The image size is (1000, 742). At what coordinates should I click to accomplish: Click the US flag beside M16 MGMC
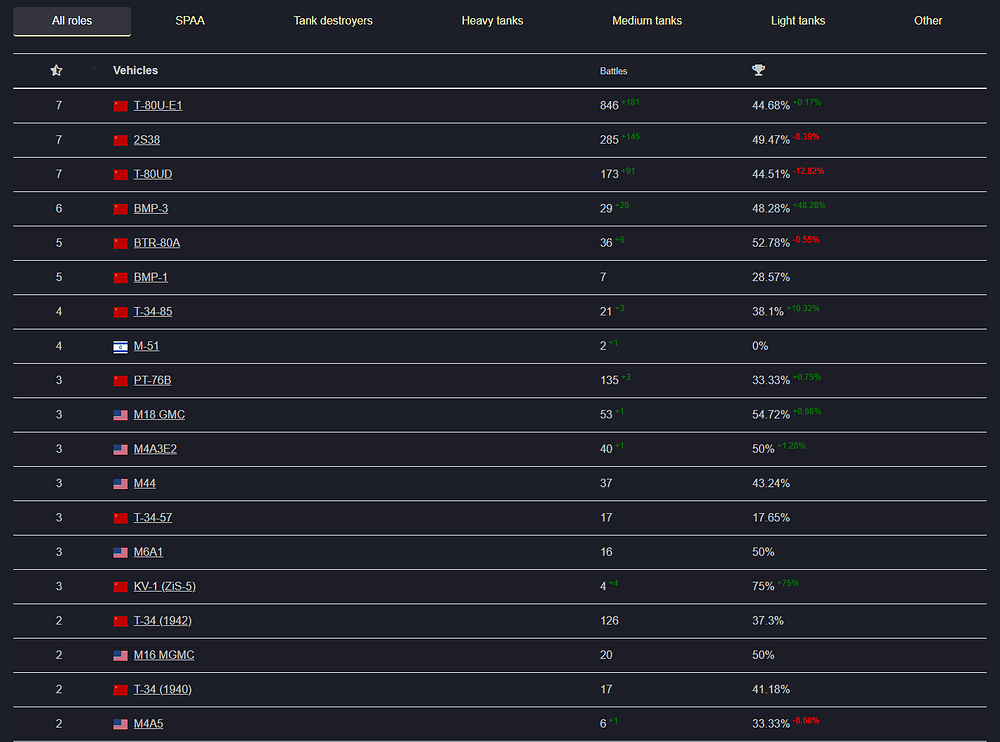point(121,656)
